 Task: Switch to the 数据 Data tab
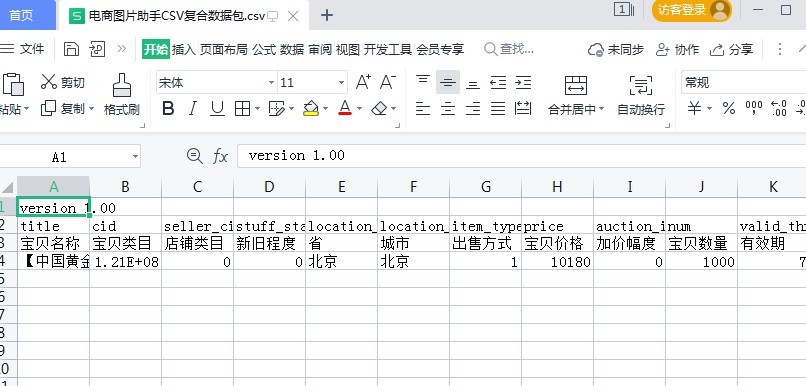click(x=292, y=49)
